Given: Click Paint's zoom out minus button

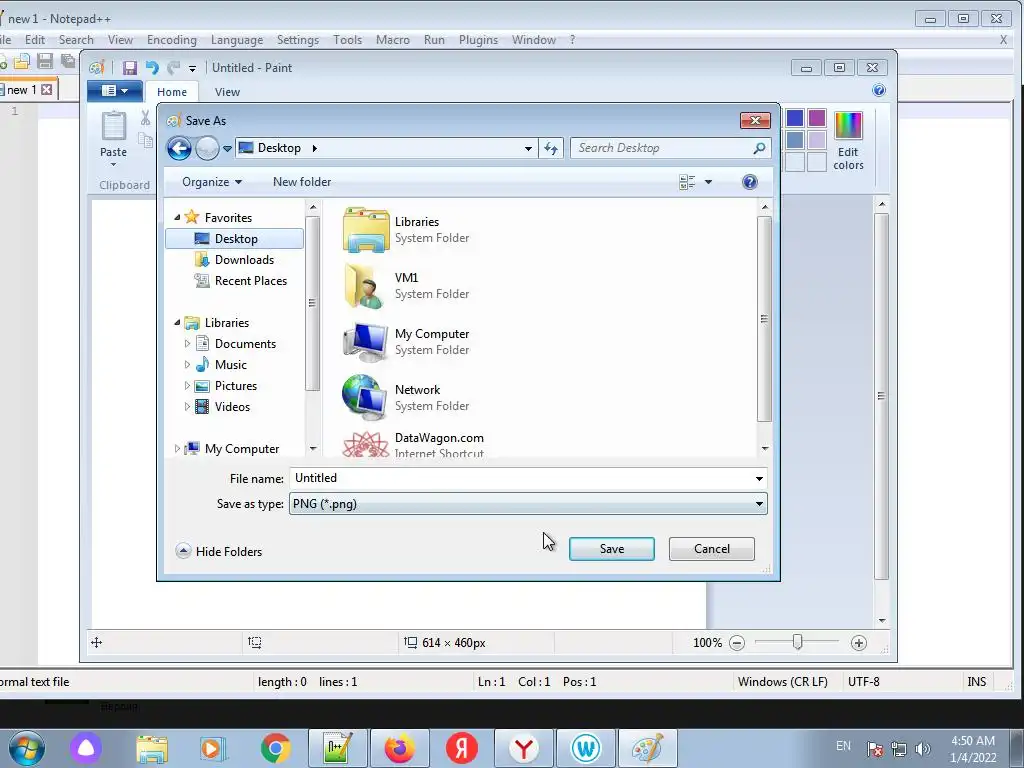Looking at the screenshot, I should [x=737, y=643].
